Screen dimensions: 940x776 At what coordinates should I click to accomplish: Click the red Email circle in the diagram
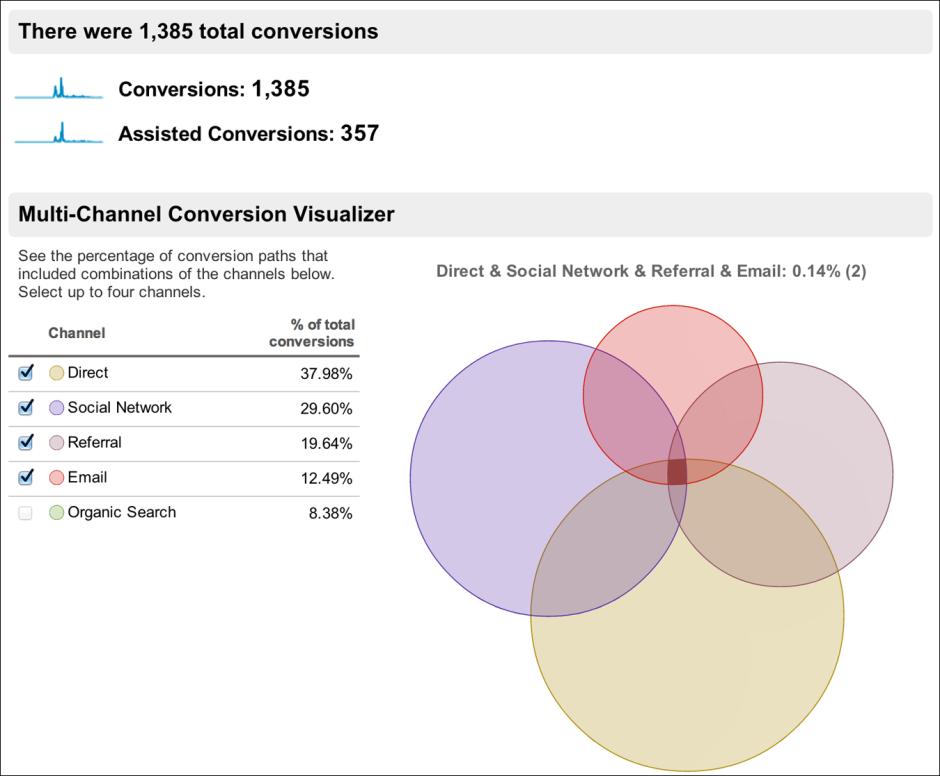tap(672, 340)
